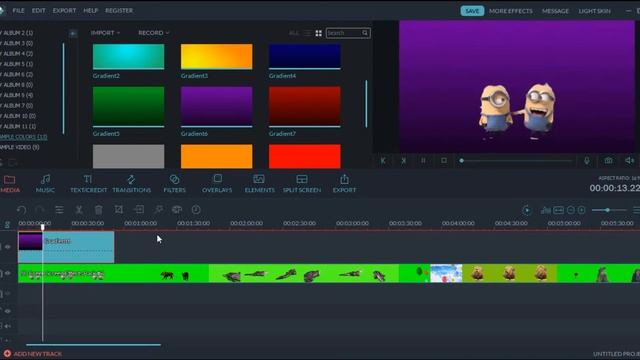Image resolution: width=640 pixels, height=360 pixels.
Task: Click the audio mixer bars icon
Action: click(x=545, y=210)
